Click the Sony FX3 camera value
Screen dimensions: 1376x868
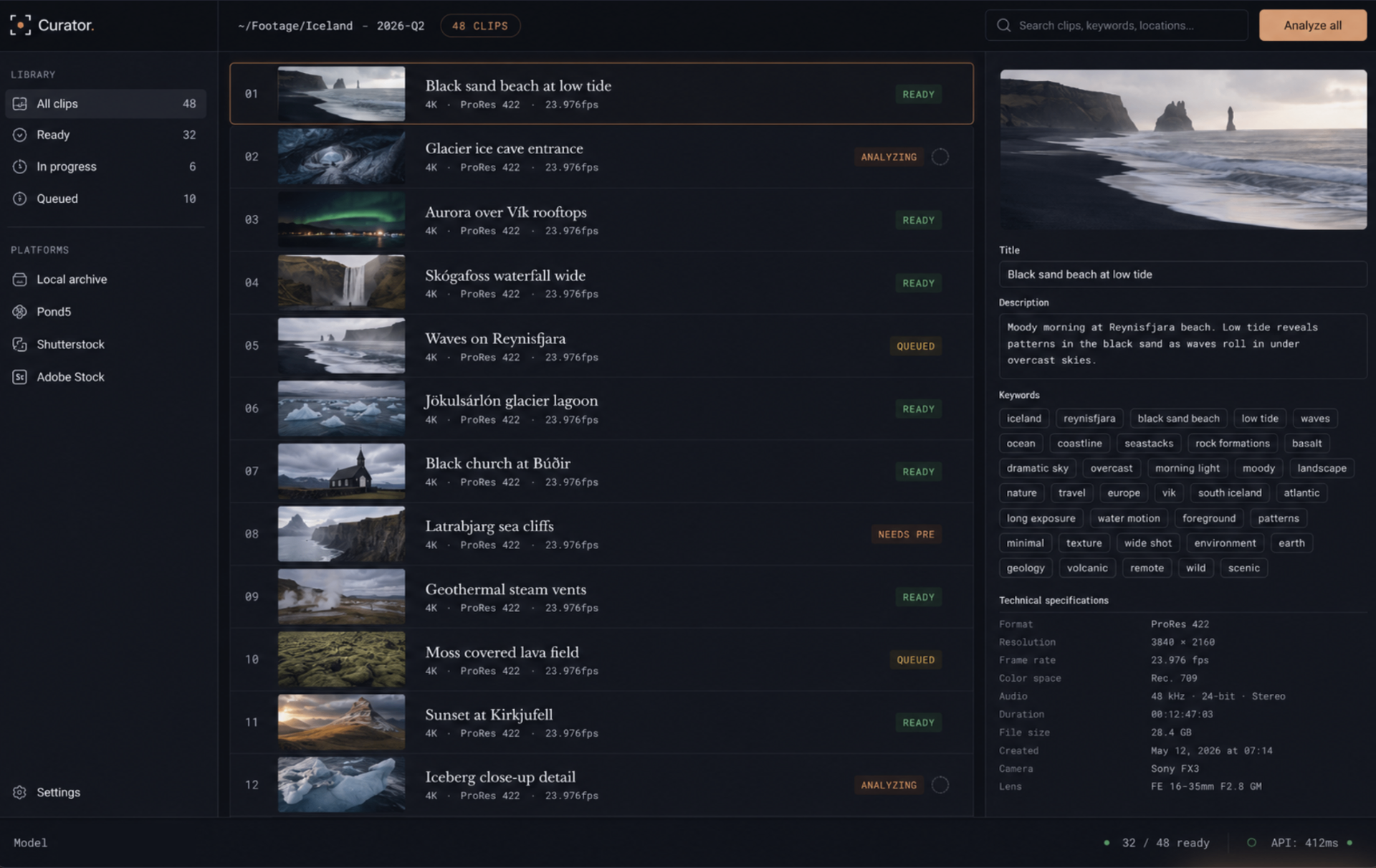click(x=1175, y=768)
